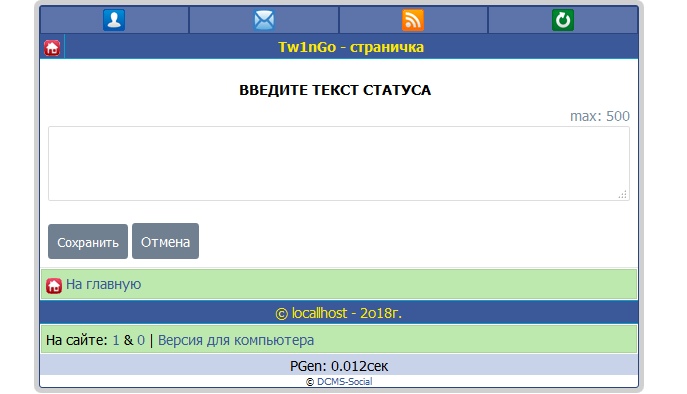The width and height of the screenshot is (687, 394).
Task: Click the online users count 1
Action: pyautogui.click(x=116, y=340)
